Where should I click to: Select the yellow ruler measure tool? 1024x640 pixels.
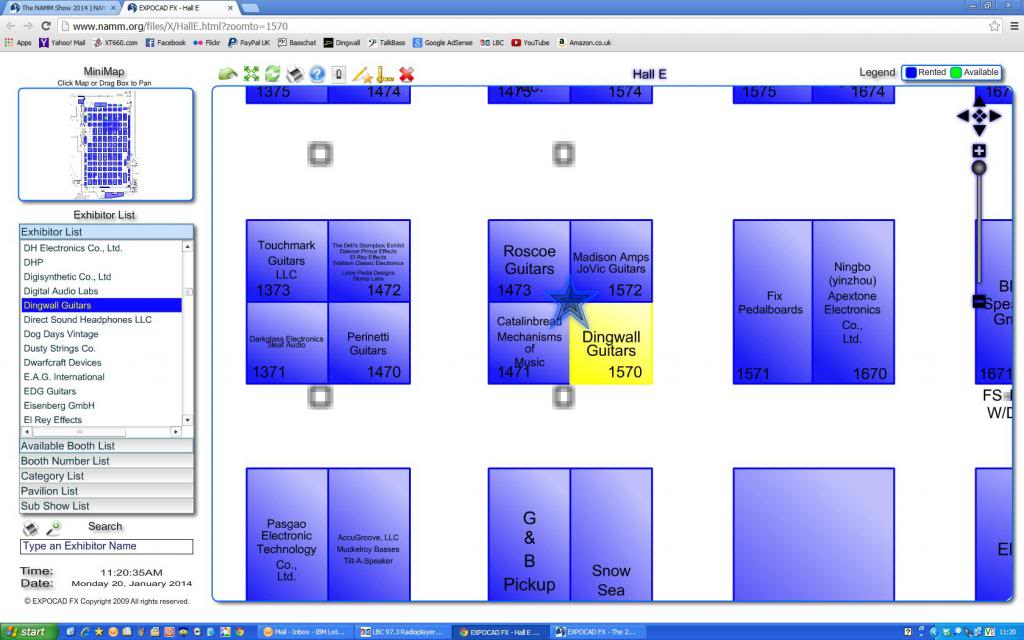click(385, 74)
